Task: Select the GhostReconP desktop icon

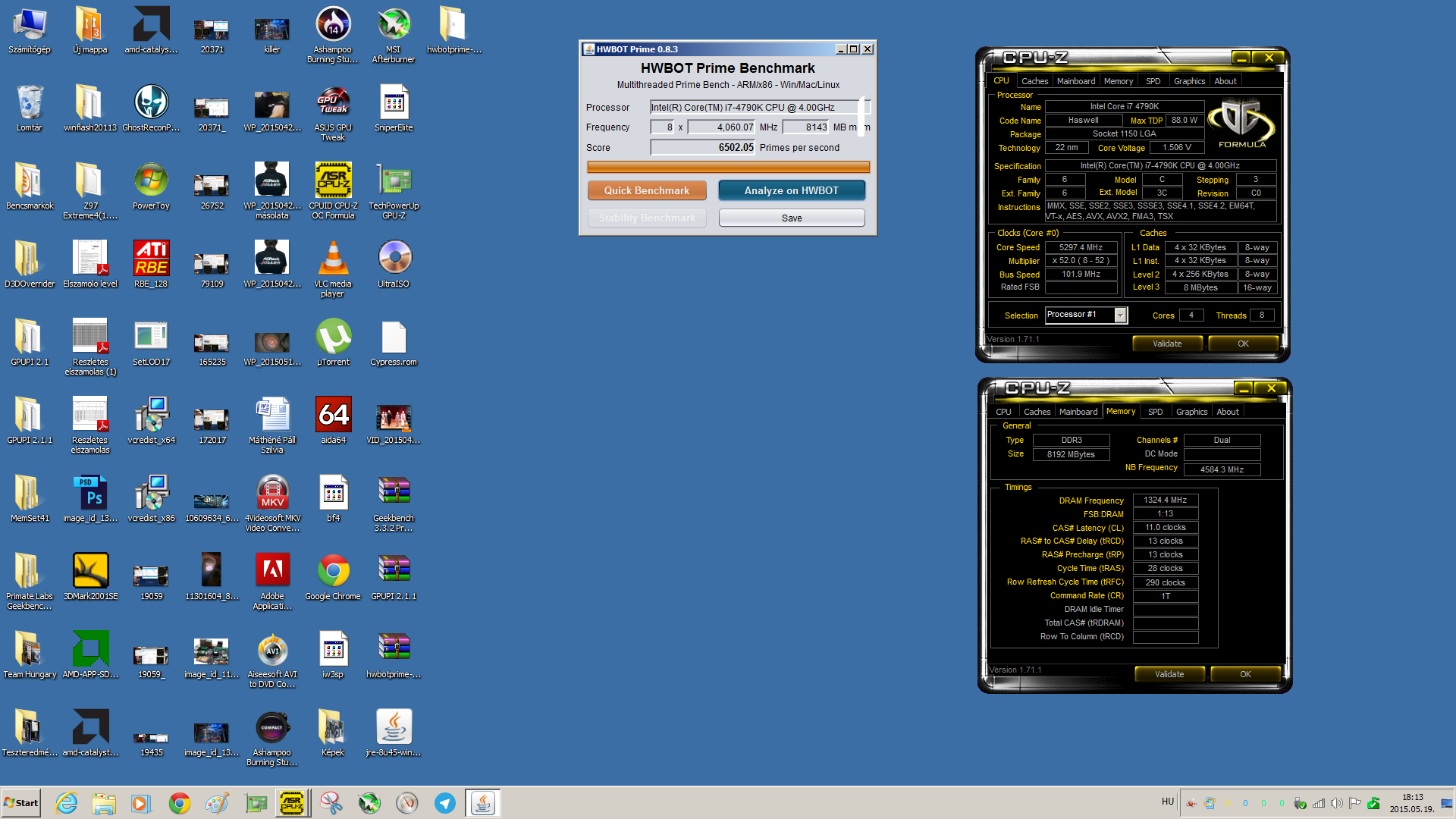Action: click(151, 108)
